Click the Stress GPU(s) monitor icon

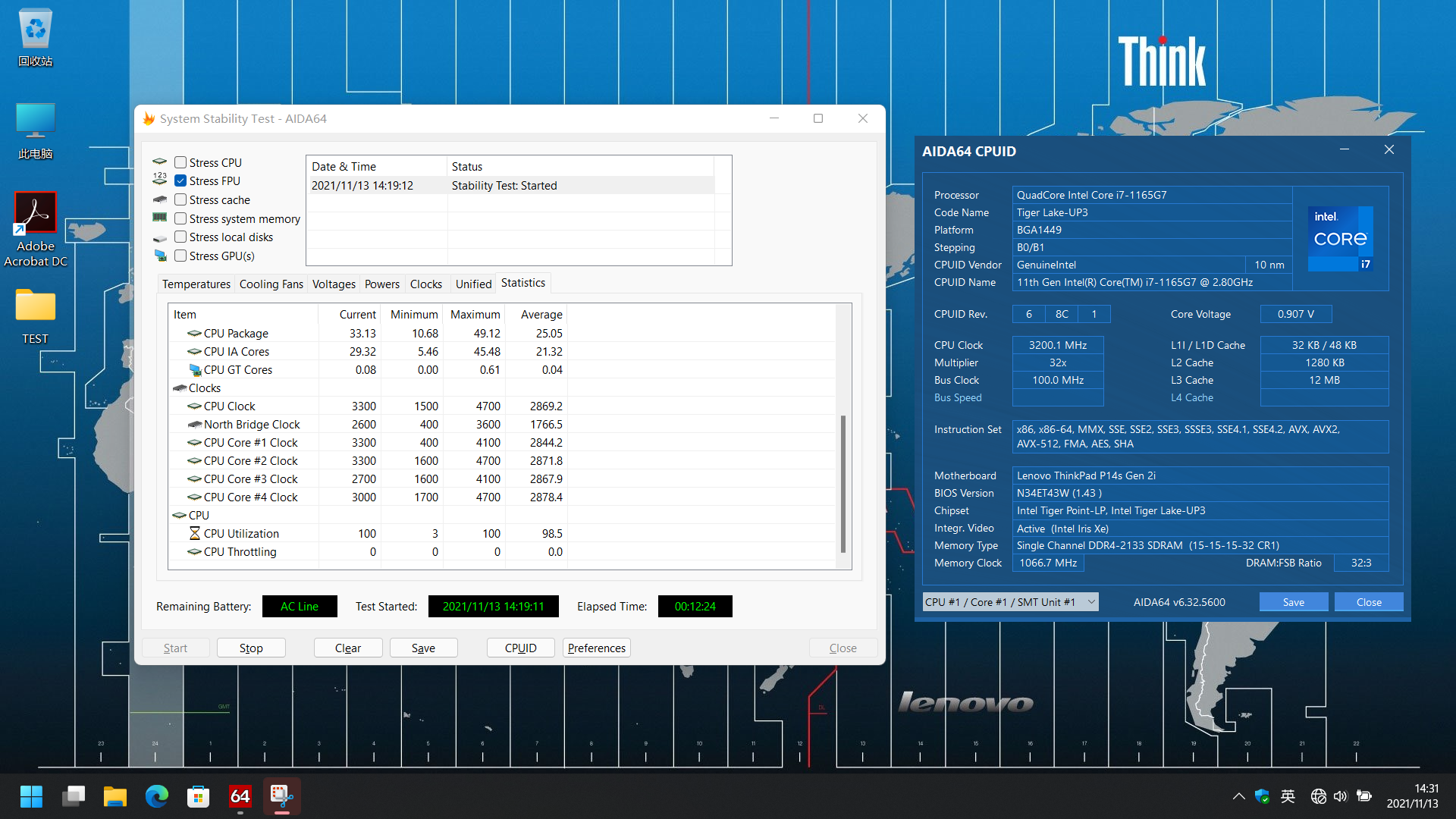click(159, 256)
